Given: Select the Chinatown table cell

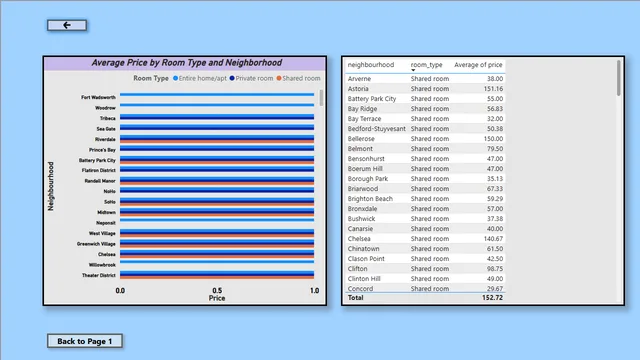Looking at the screenshot, I should (x=363, y=249).
